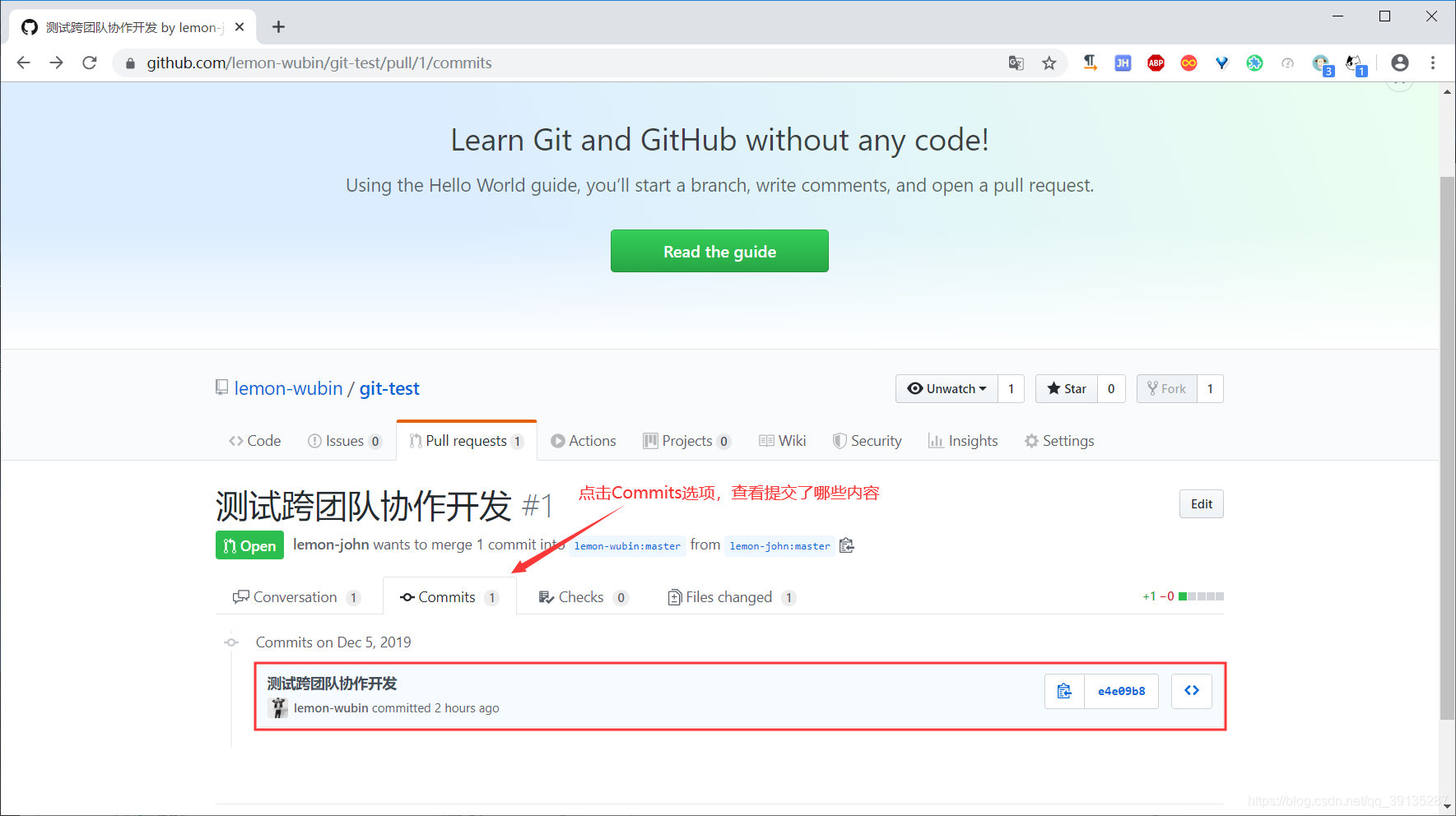The height and width of the screenshot is (816, 1456).
Task: Open the green circular extension icon
Action: [x=1254, y=63]
